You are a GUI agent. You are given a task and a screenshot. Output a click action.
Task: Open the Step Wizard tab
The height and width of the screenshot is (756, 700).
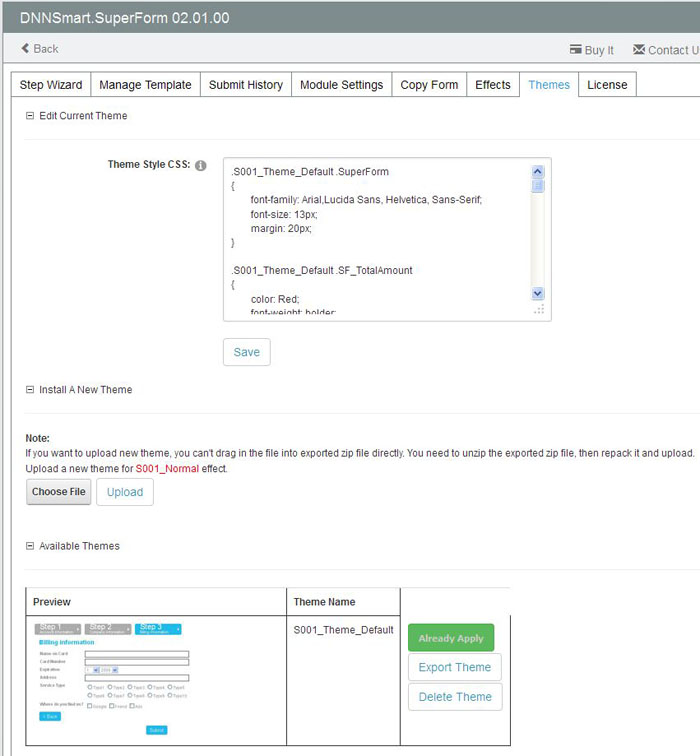(51, 85)
